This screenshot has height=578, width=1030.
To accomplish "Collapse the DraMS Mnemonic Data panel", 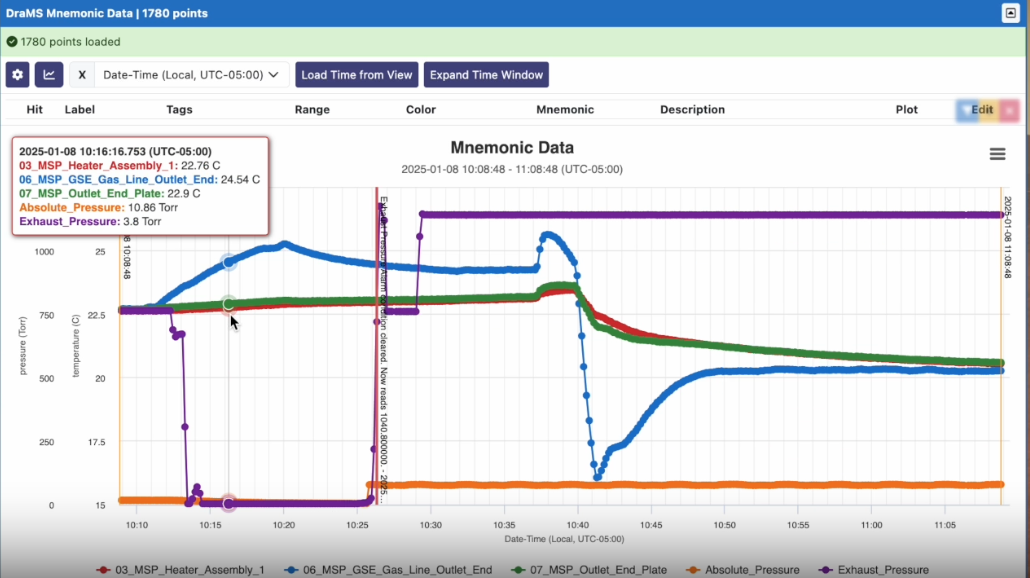I will coord(1009,13).
